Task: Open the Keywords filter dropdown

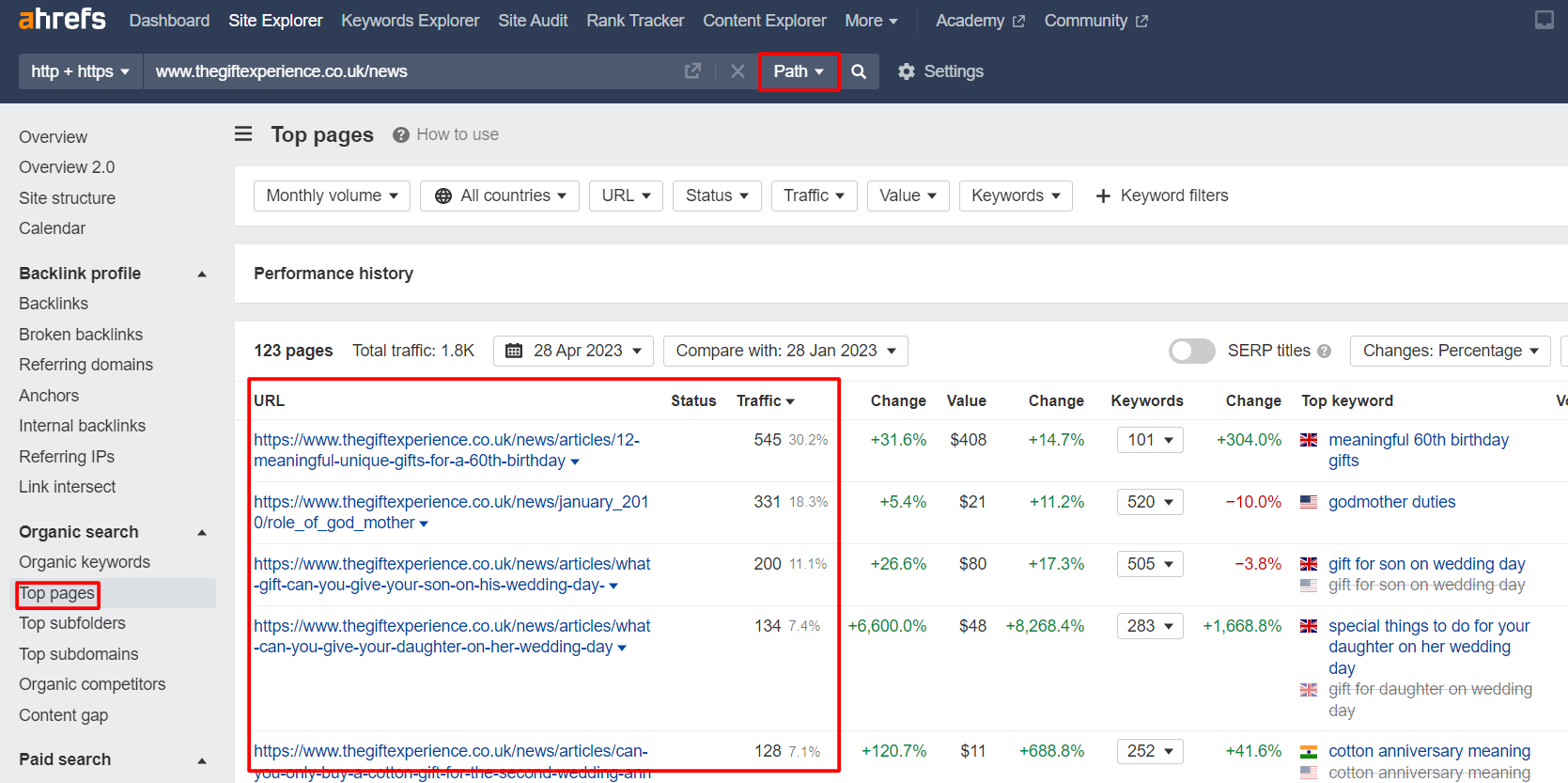Action: tap(1016, 196)
